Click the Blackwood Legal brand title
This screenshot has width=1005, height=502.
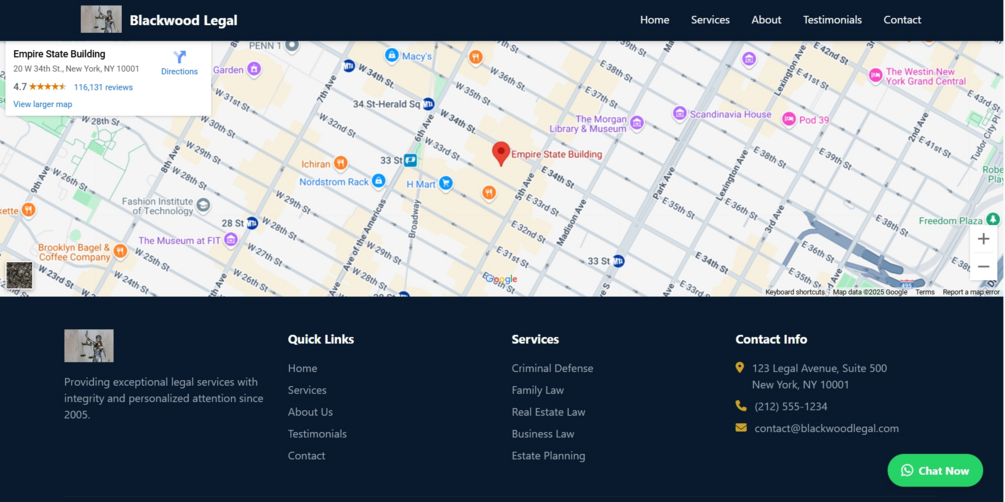tap(183, 20)
